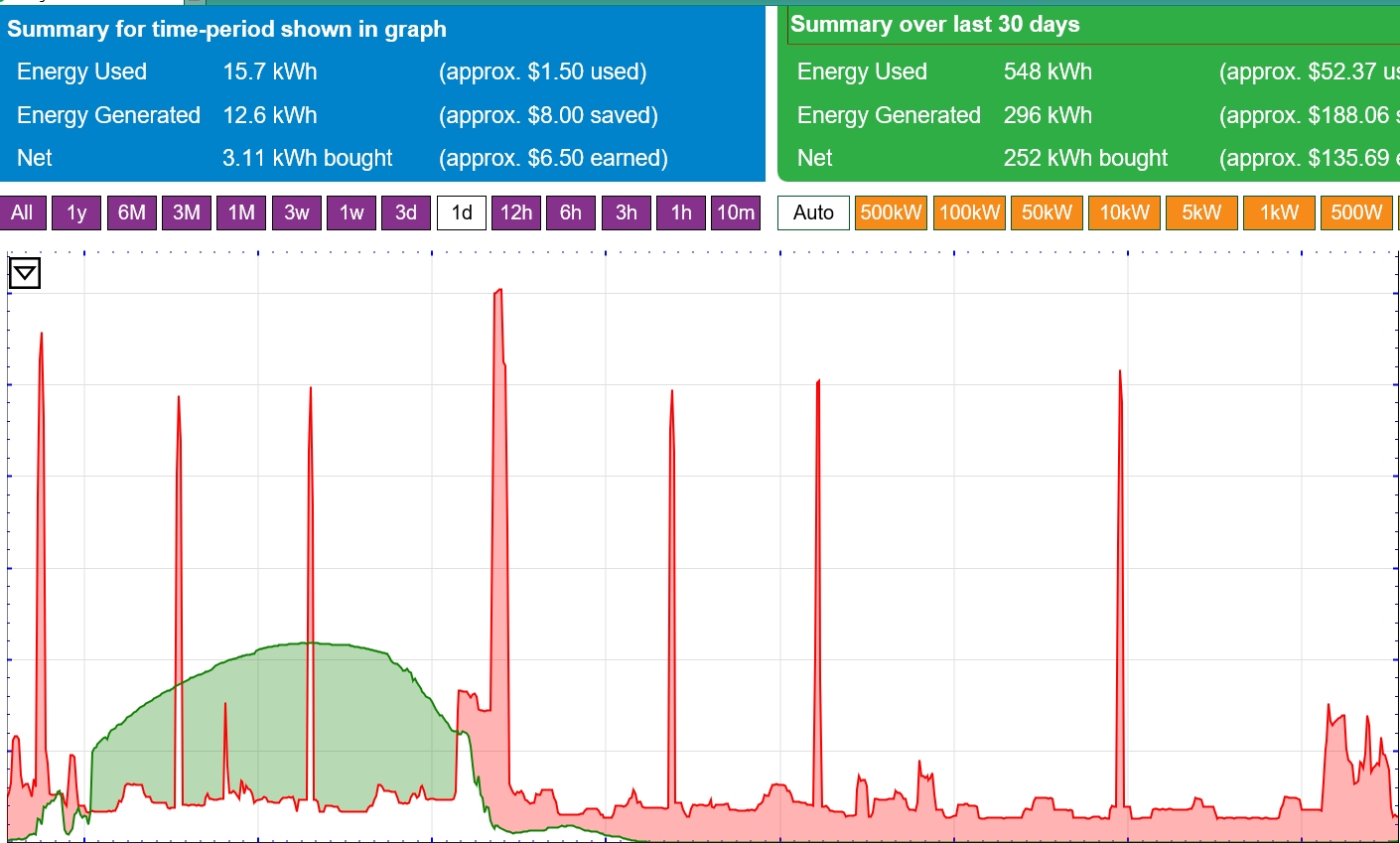Screen dimensions: 1400x843
Task: Set vertical scale to 1kW
Action: point(1279,212)
